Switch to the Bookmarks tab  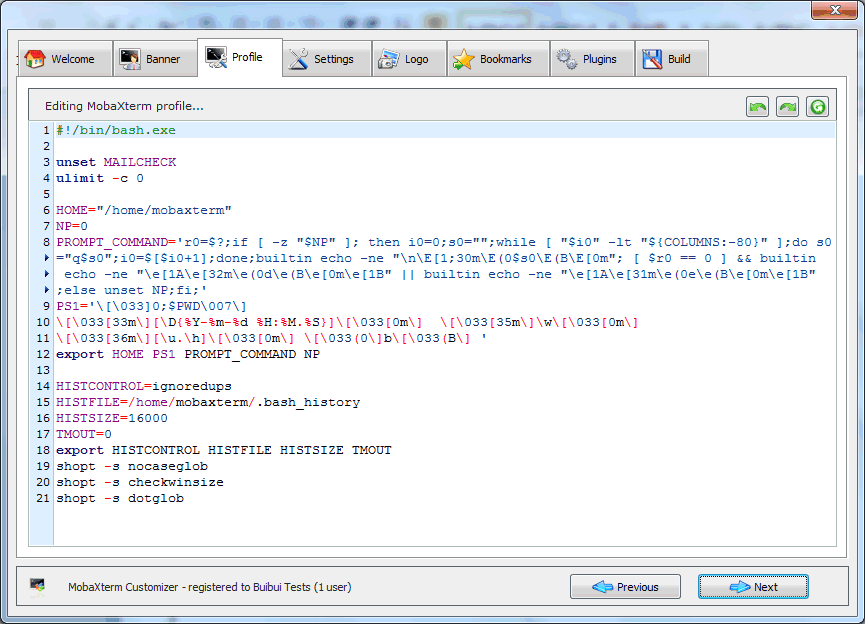point(498,58)
